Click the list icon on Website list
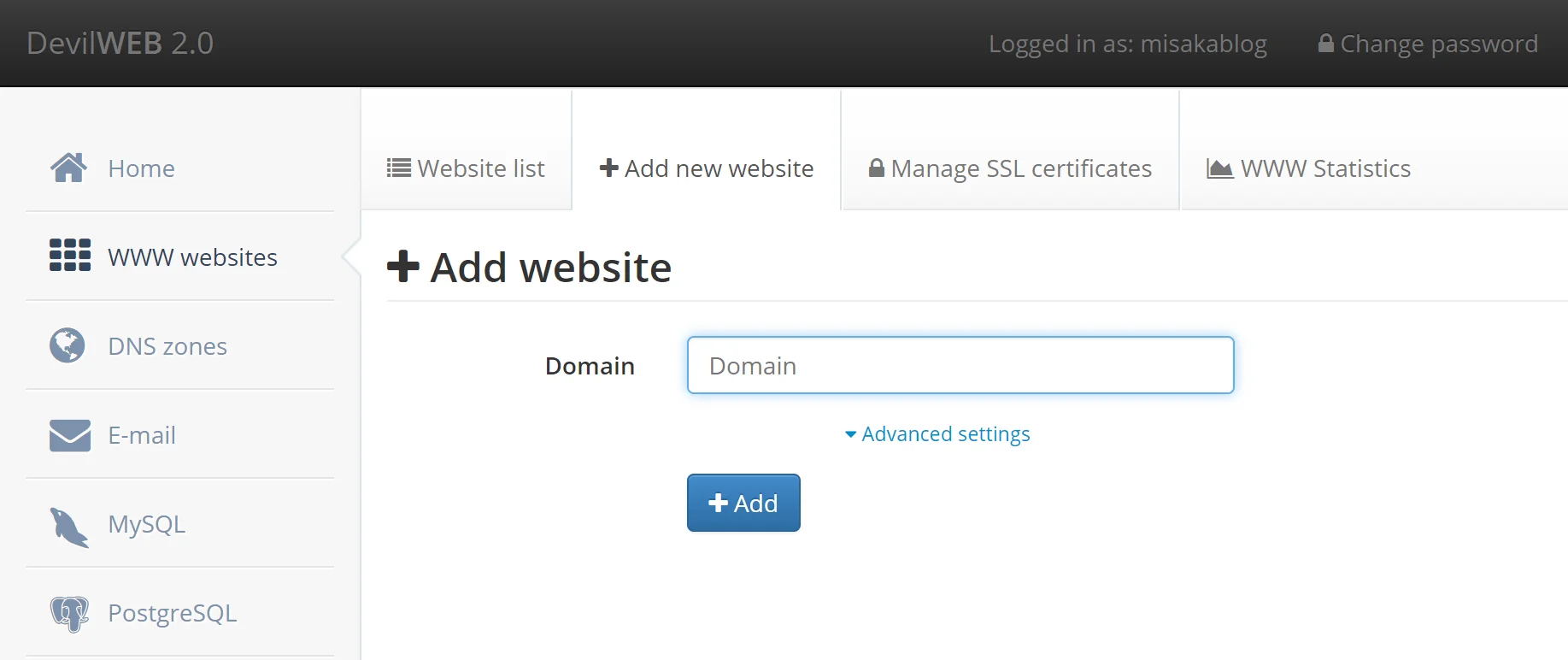This screenshot has width=1568, height=660. (398, 168)
